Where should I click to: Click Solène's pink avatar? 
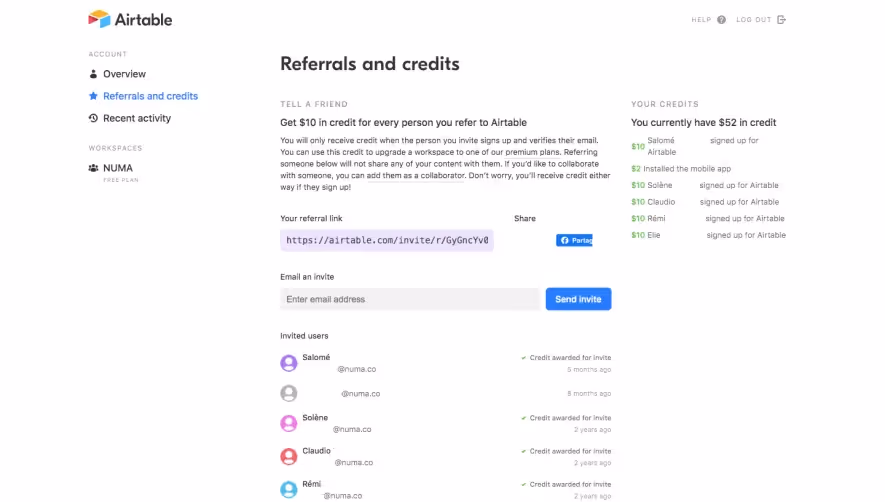point(288,423)
